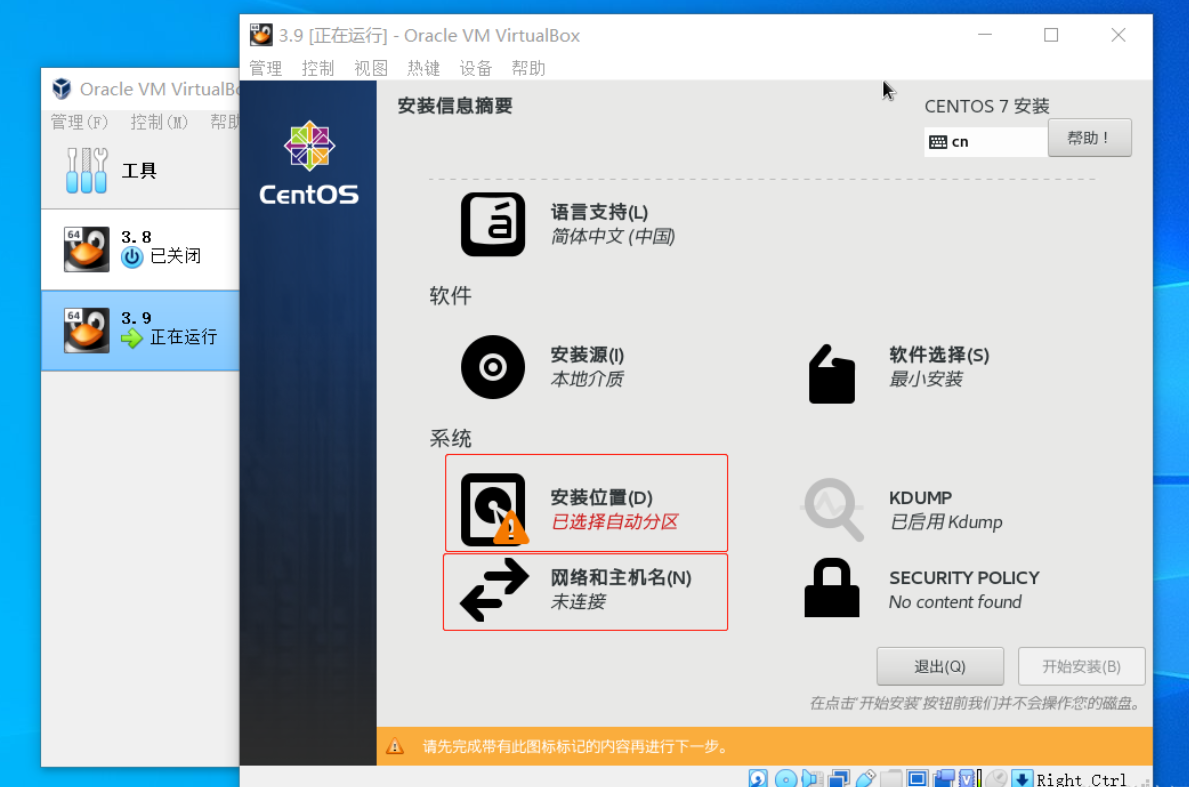This screenshot has width=1189, height=787.
Task: Open Network & Hostname (网络和主机名) arrows icon
Action: tap(494, 590)
